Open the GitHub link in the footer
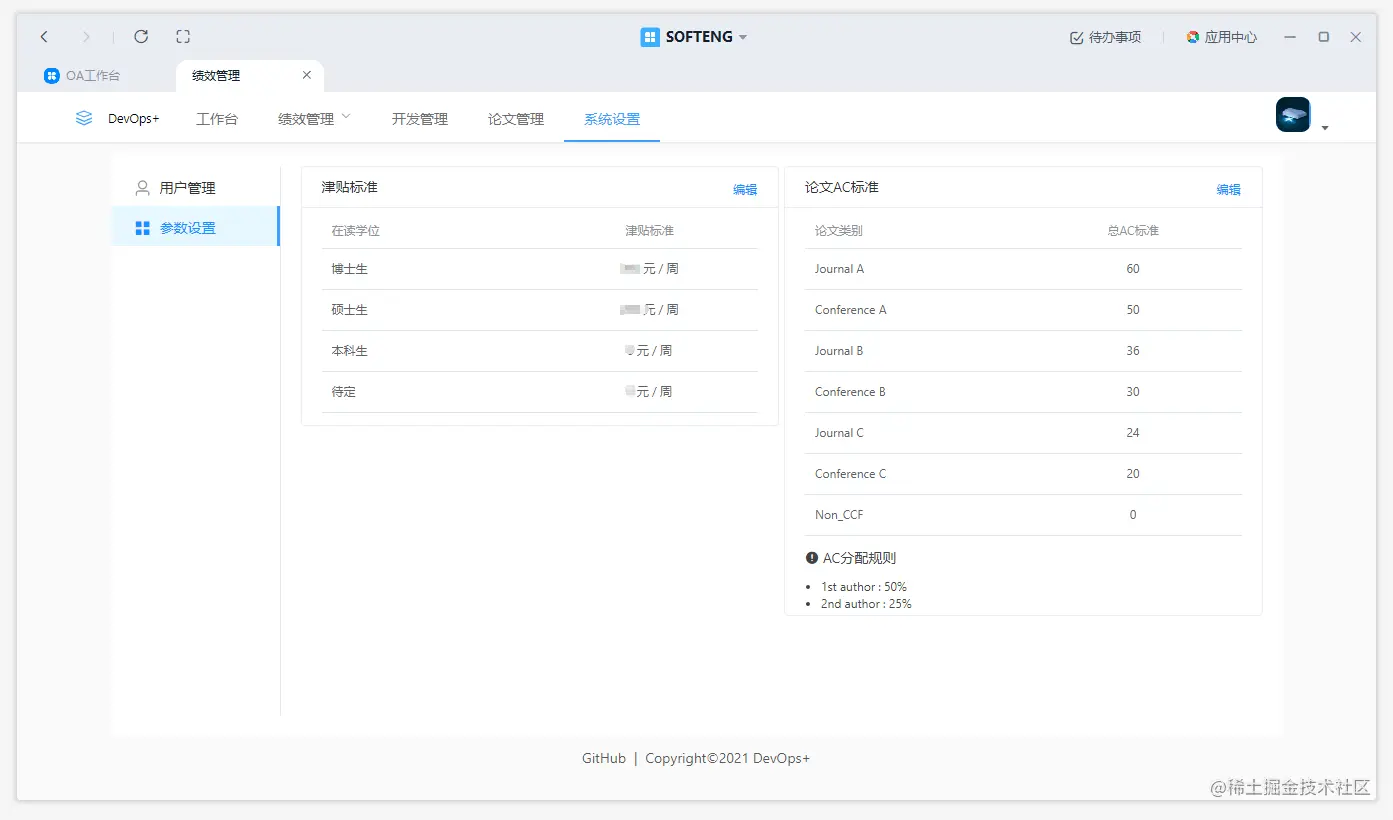Screen dimensions: 1393x820 [603, 758]
